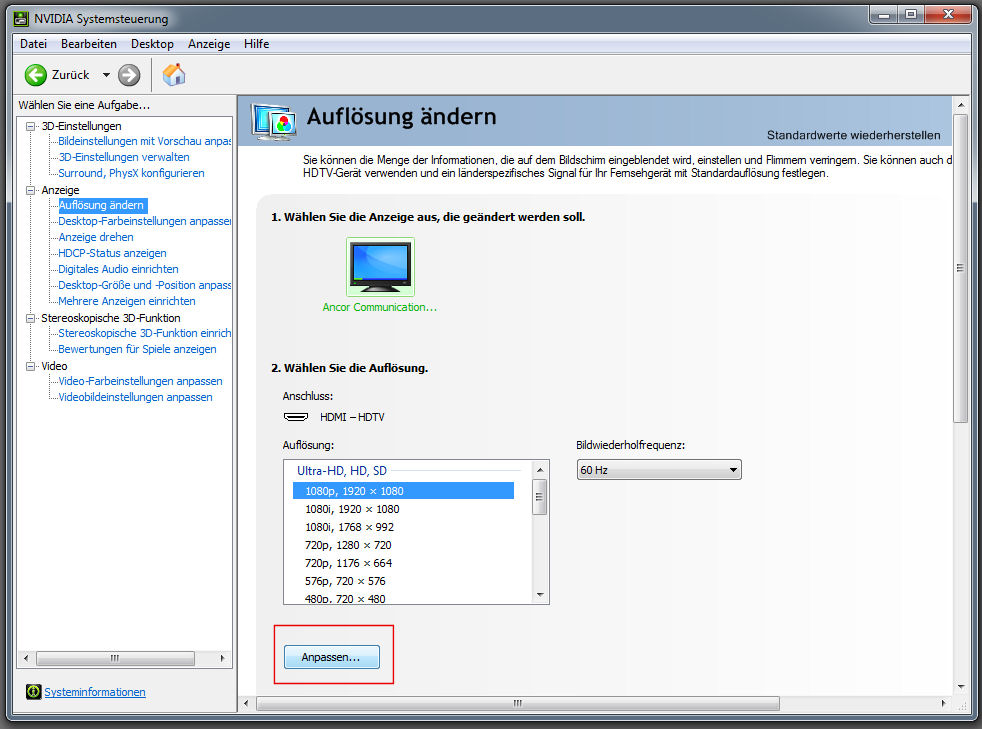Collapse the Anzeige tree node
Screen dimensions: 982x729
point(30,190)
